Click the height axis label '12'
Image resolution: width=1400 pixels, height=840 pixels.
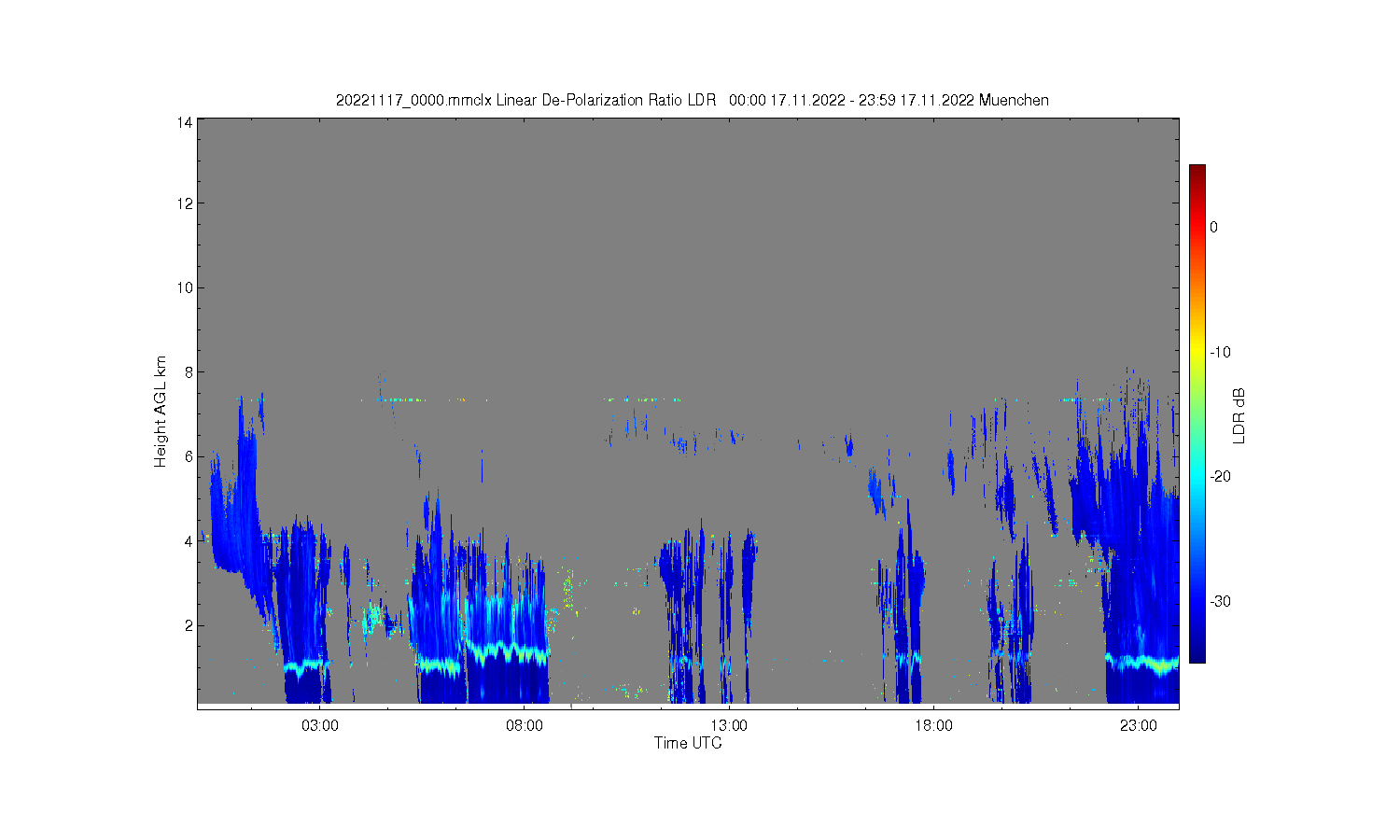coord(185,203)
